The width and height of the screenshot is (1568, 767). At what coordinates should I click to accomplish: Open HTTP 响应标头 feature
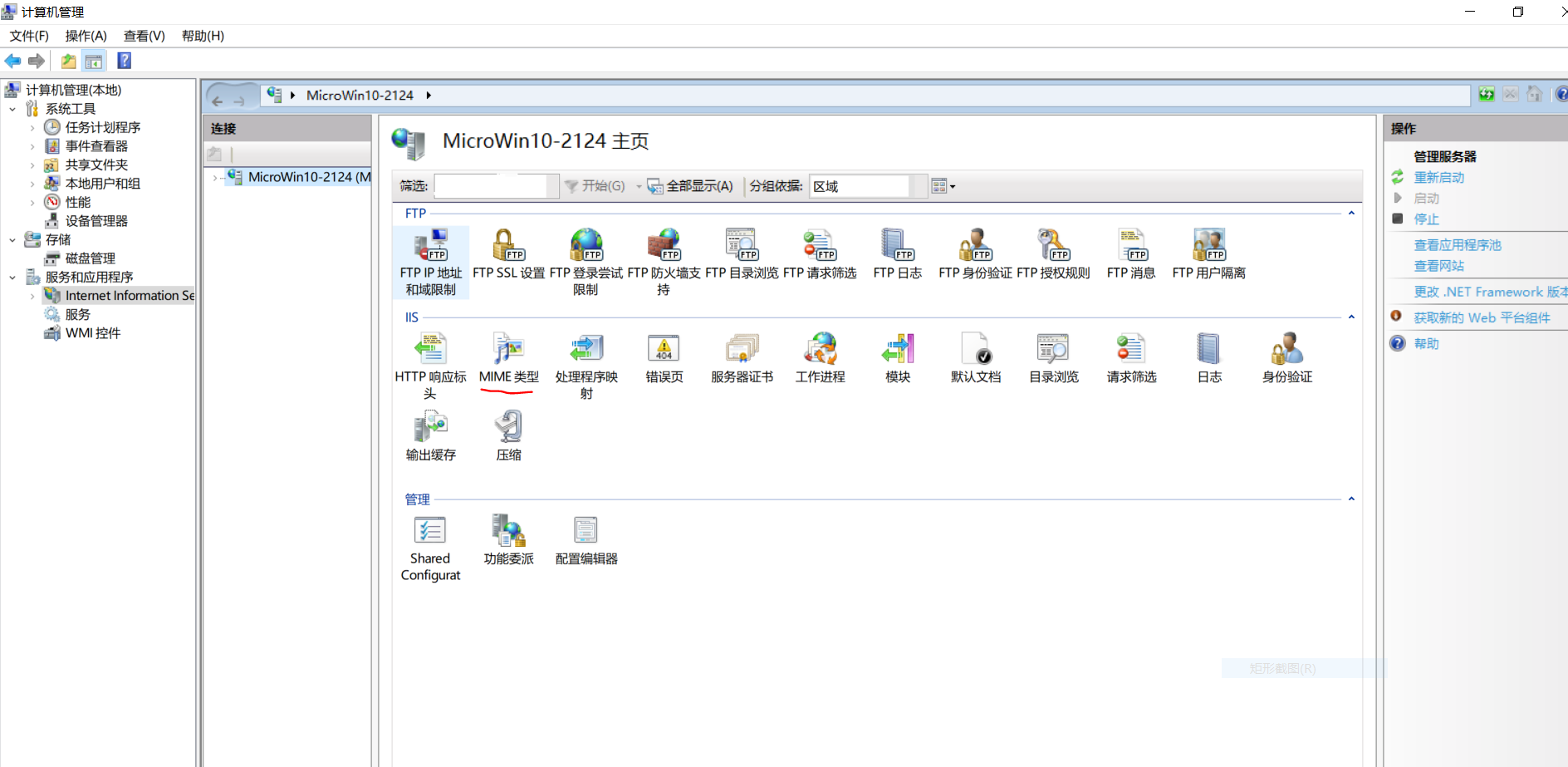(x=430, y=366)
